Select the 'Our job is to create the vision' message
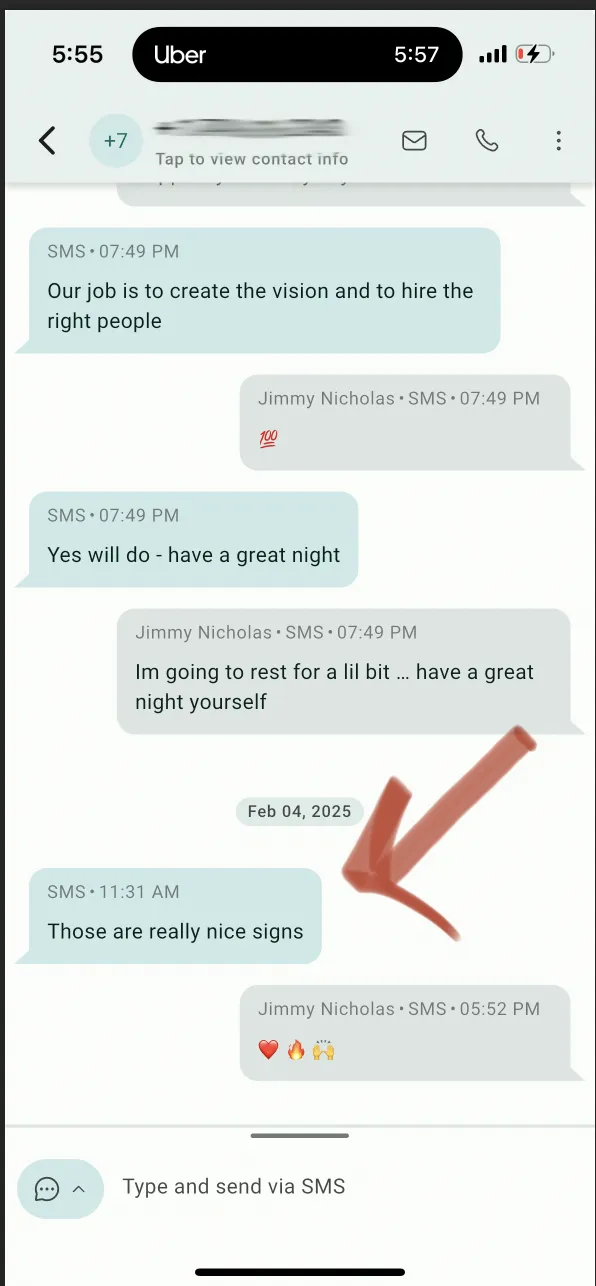The width and height of the screenshot is (596, 1286). coord(258,290)
